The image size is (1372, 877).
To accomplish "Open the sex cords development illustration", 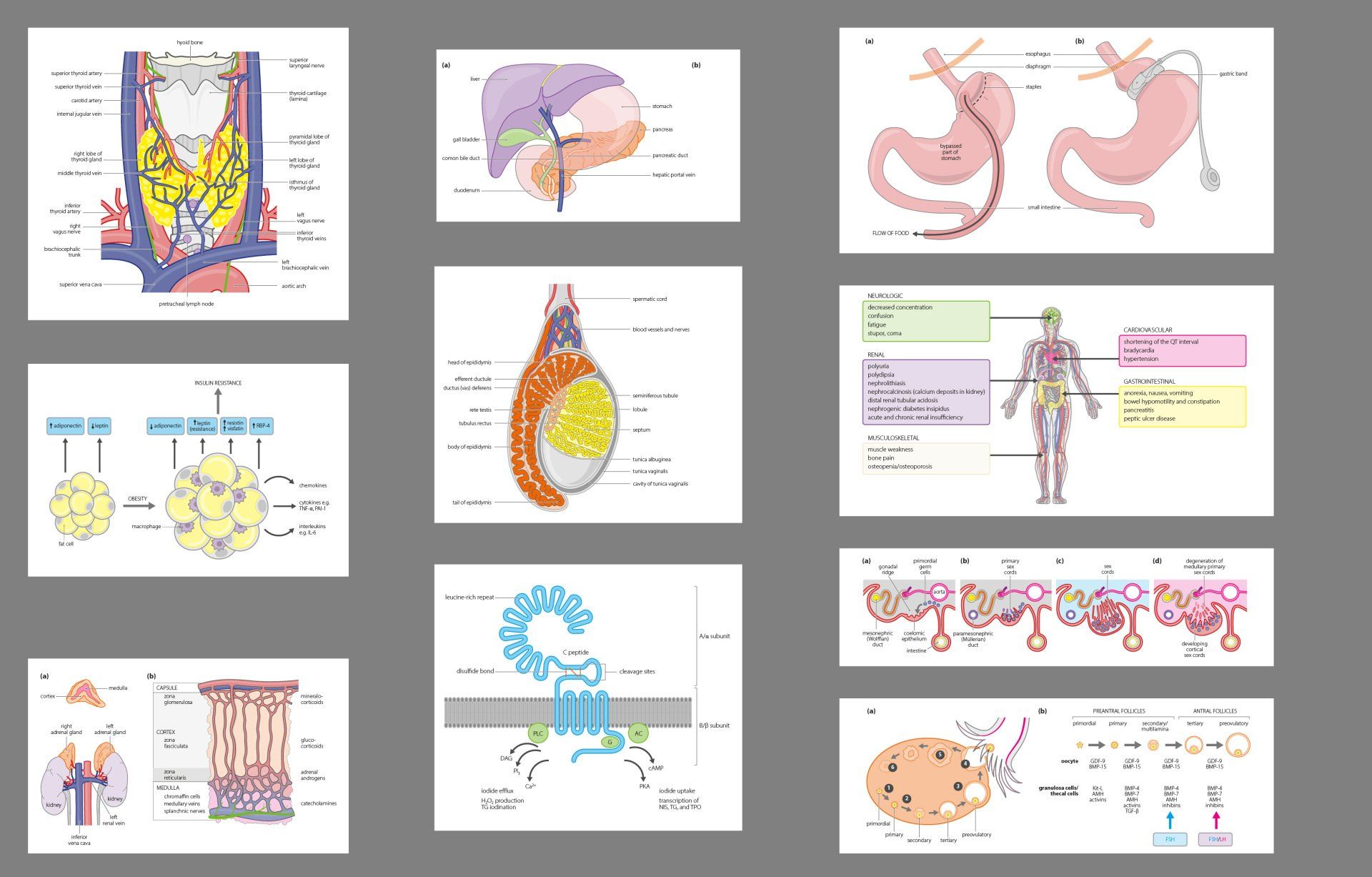I will click(x=1056, y=607).
